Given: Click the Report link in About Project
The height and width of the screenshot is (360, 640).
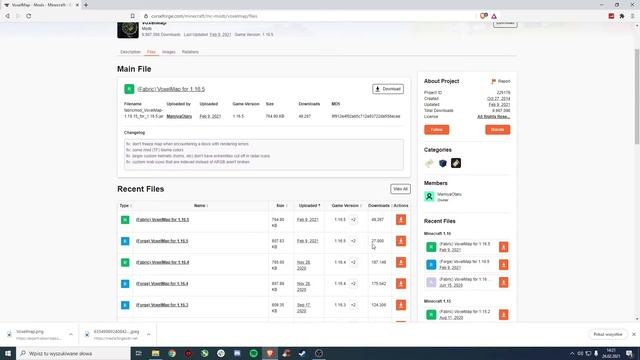Looking at the screenshot, I should (500, 81).
